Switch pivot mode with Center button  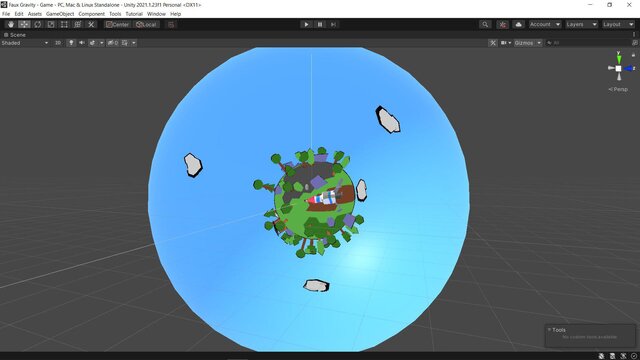(118, 24)
